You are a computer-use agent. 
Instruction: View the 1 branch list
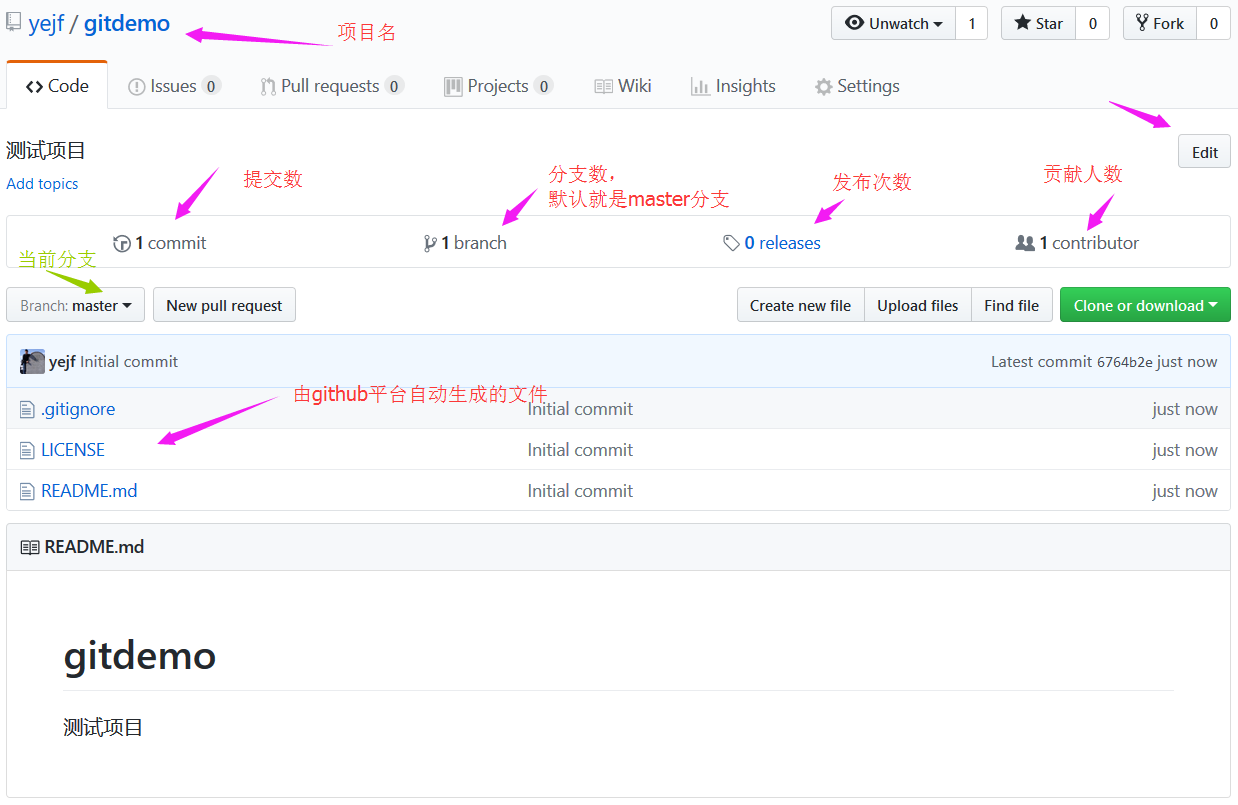coord(465,243)
